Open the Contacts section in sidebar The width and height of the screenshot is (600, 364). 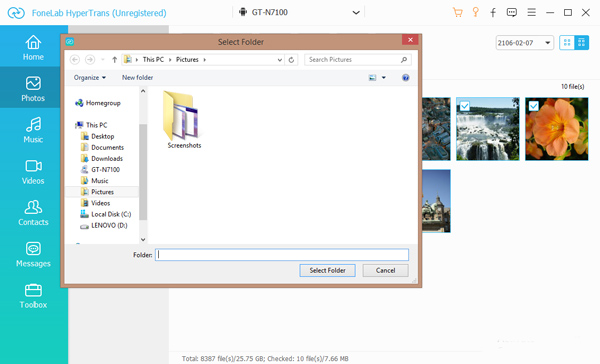point(33,213)
